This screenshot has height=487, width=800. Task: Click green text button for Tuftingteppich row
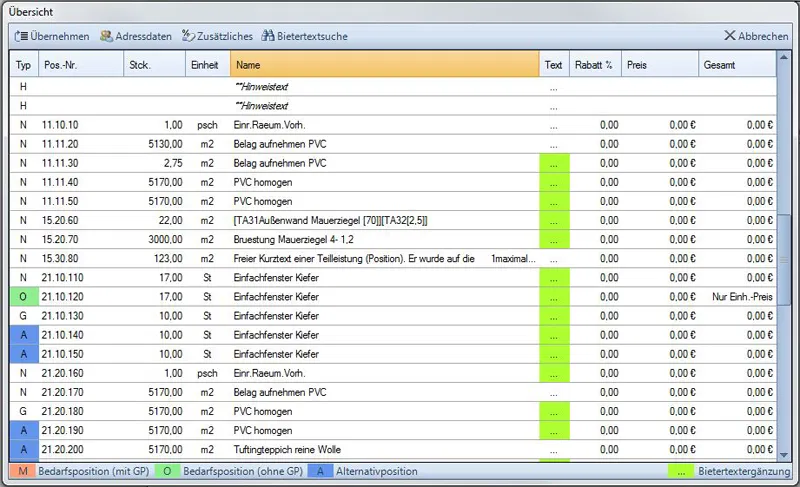coord(553,450)
